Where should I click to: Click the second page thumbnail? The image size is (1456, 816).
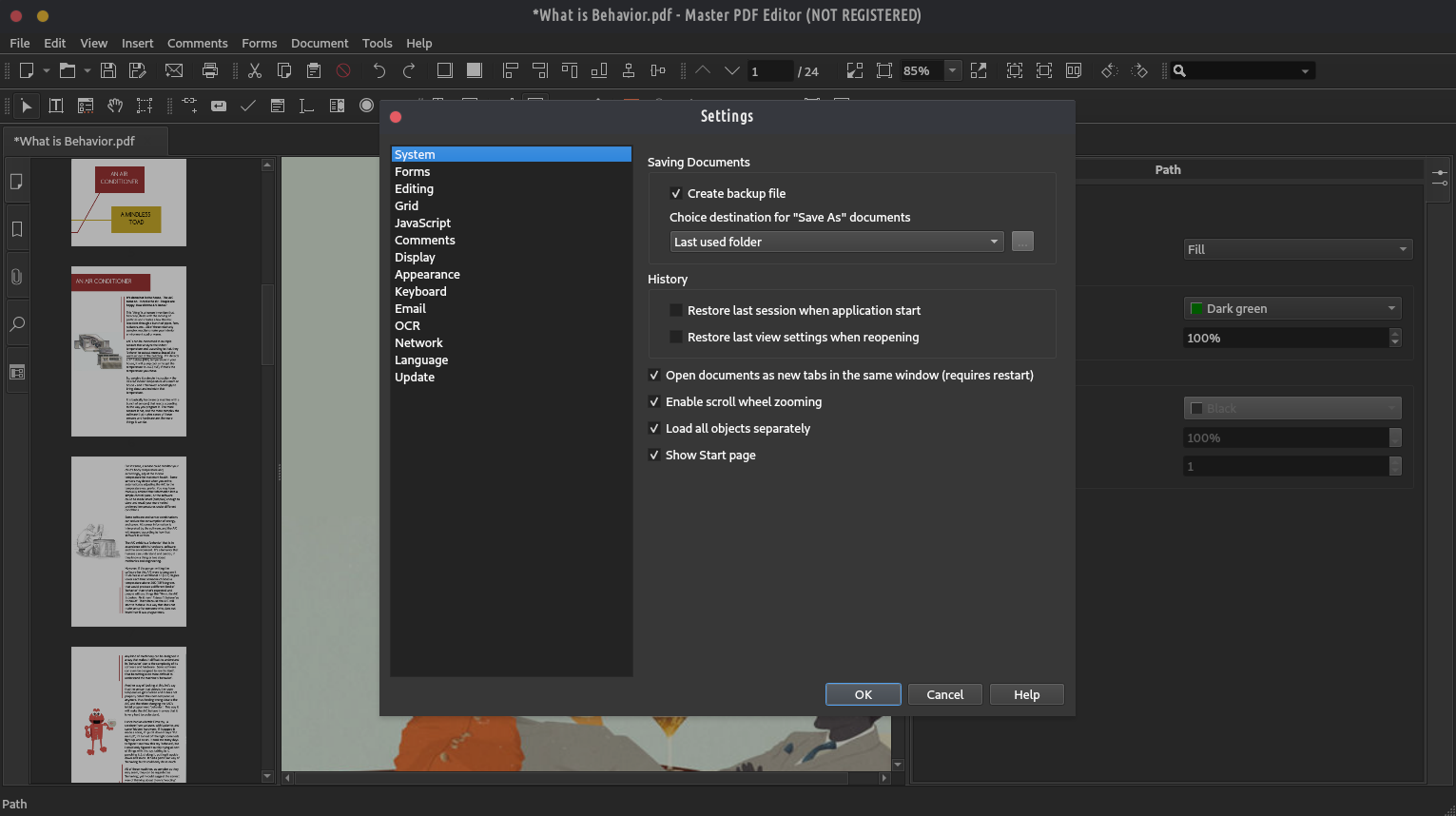click(127, 350)
